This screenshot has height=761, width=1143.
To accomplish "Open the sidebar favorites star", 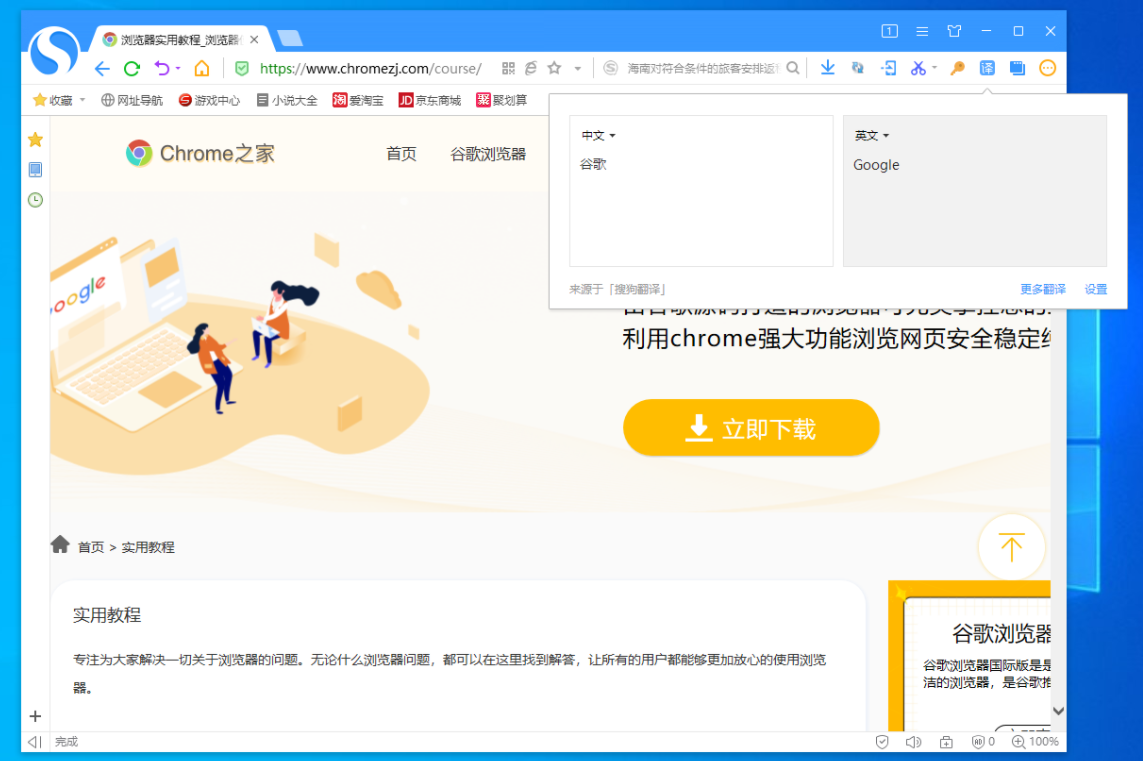I will pos(35,139).
